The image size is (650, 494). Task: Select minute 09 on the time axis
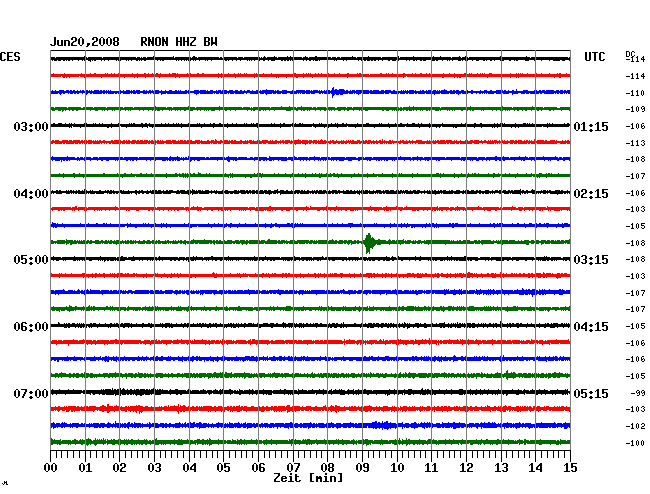pyautogui.click(x=362, y=467)
